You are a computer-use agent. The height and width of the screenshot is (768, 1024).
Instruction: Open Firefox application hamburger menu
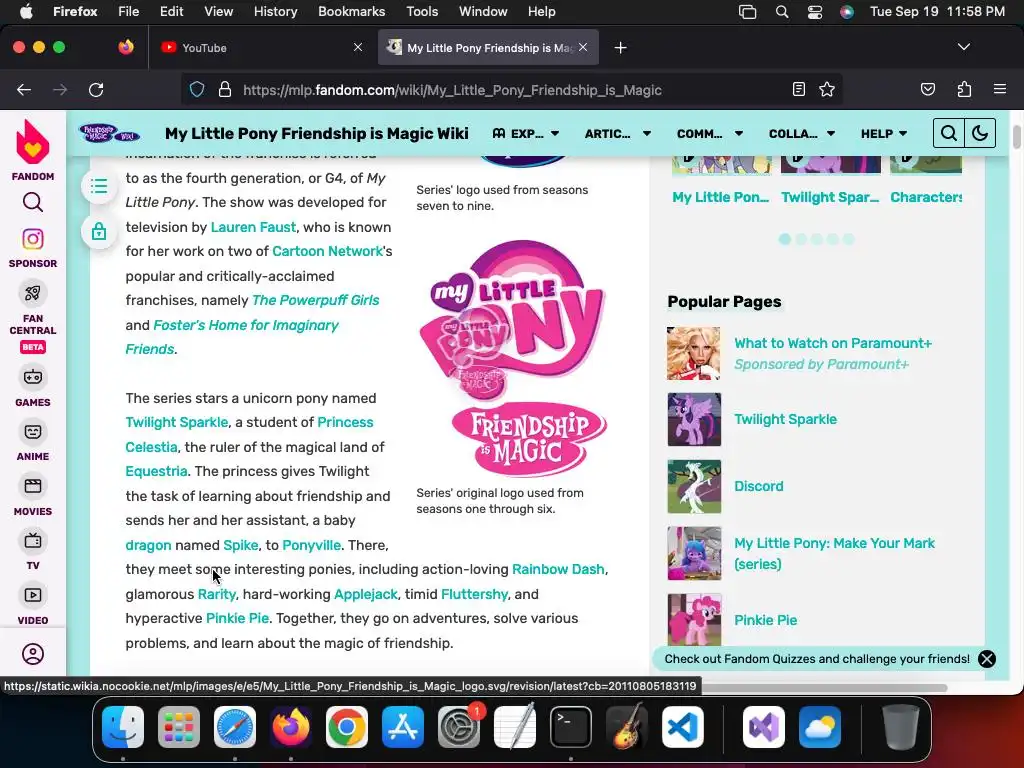pyautogui.click(x=1000, y=89)
